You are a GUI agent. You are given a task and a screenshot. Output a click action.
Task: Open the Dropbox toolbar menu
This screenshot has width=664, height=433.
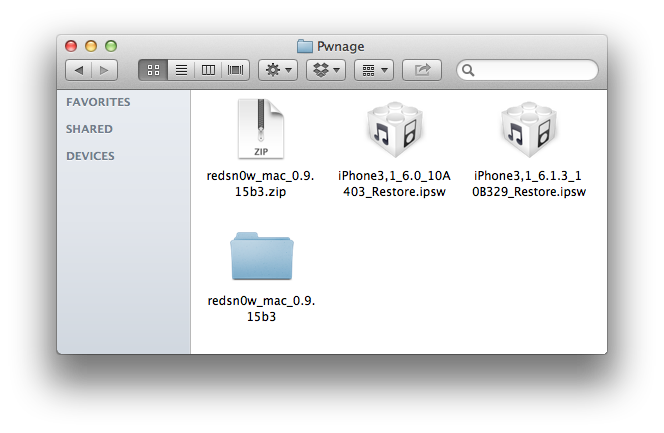point(326,70)
